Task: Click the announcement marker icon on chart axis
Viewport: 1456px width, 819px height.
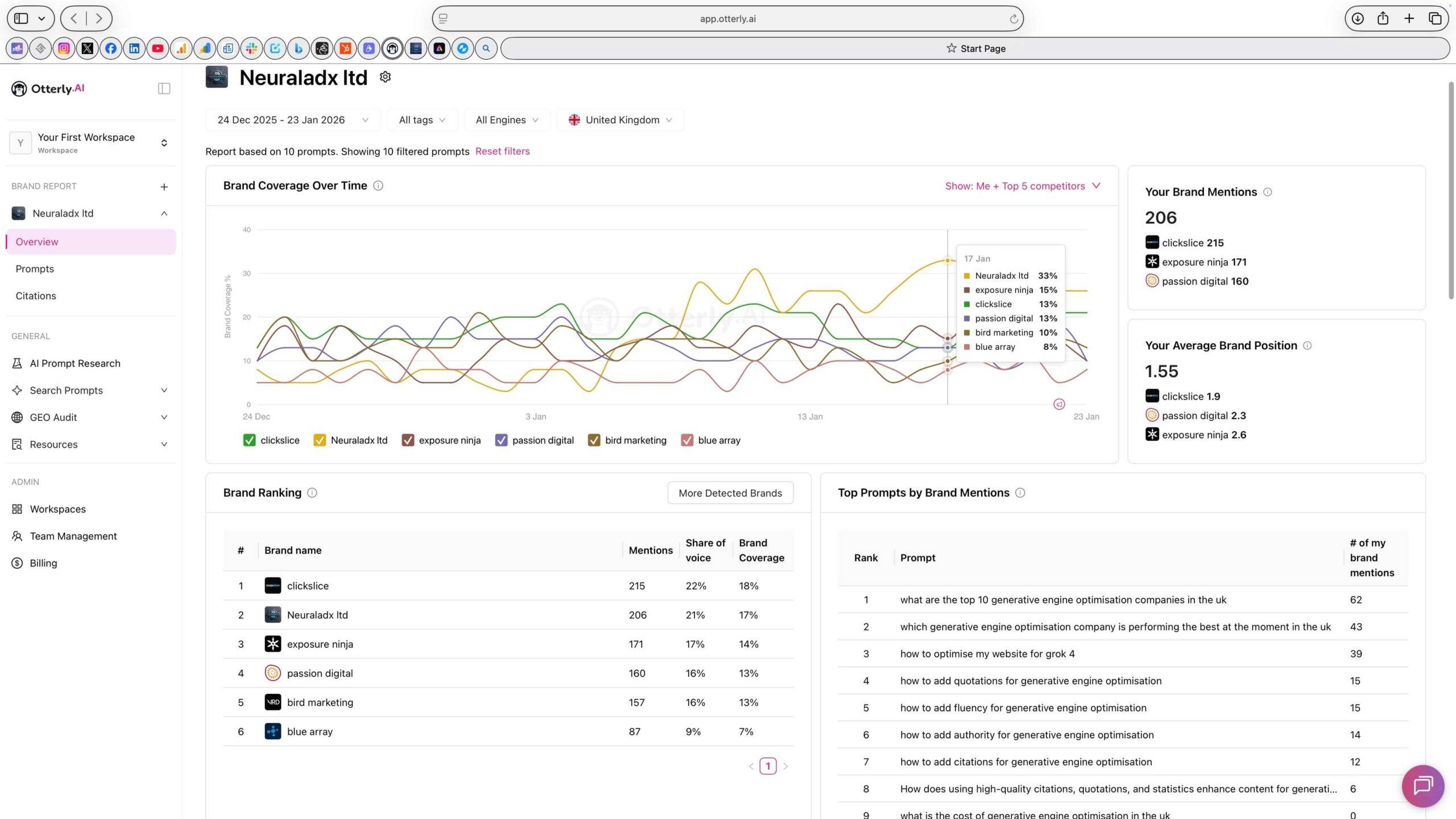Action: pyautogui.click(x=1059, y=404)
